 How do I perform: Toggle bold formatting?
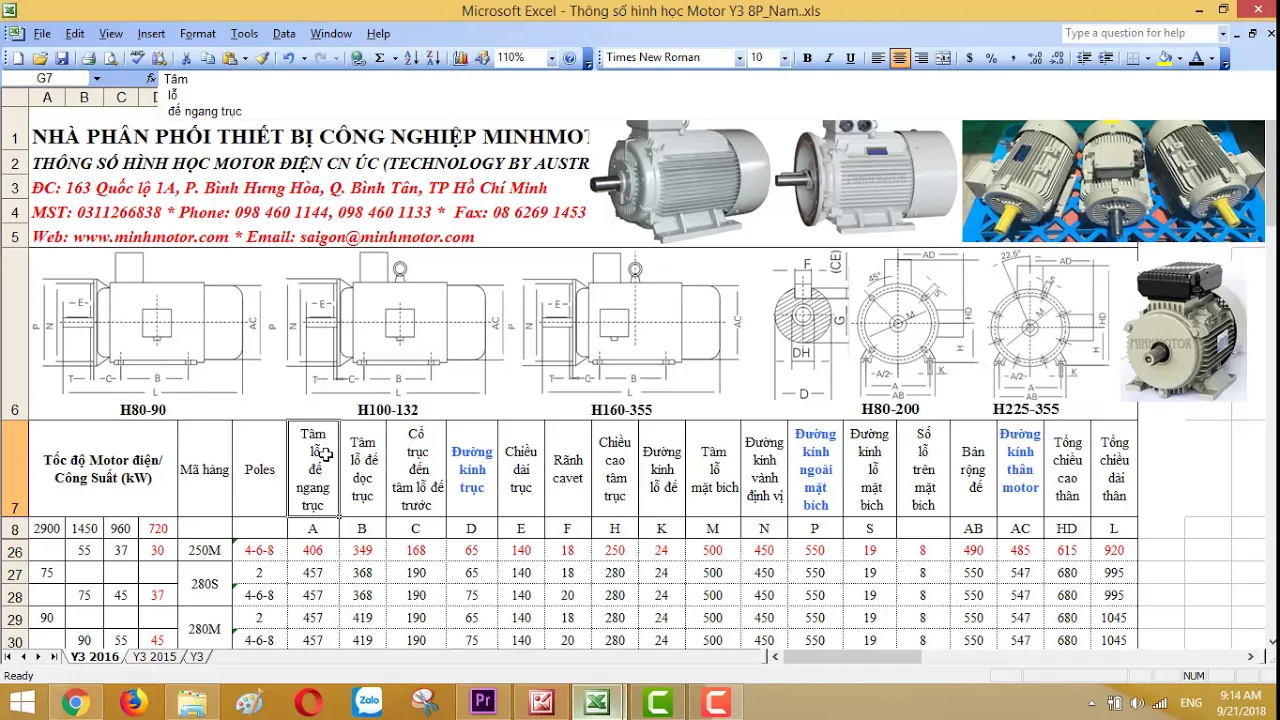click(x=807, y=58)
